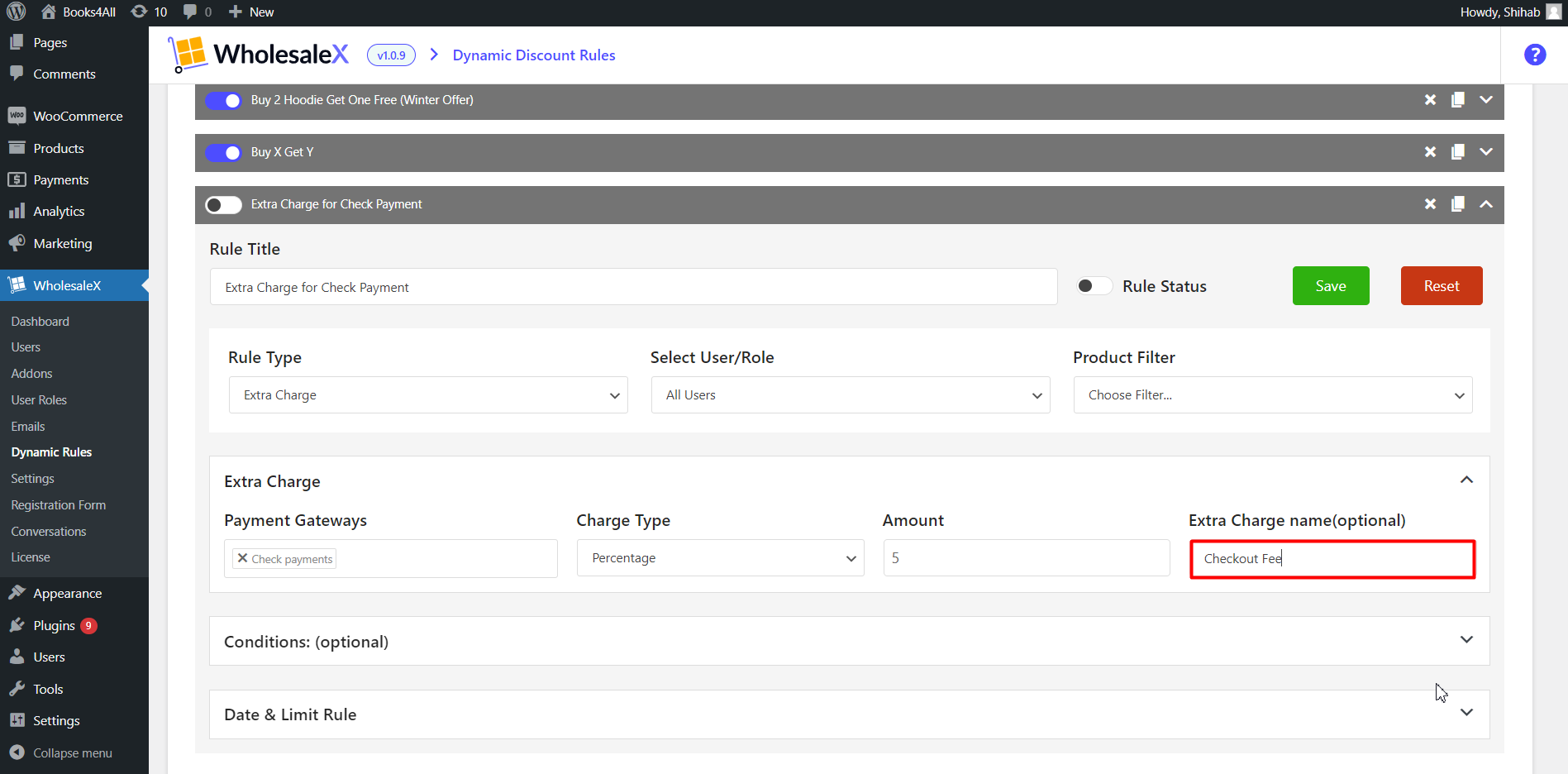Expand the Date & Limit Rule section
Screen dimensions: 1568x774
click(1466, 713)
